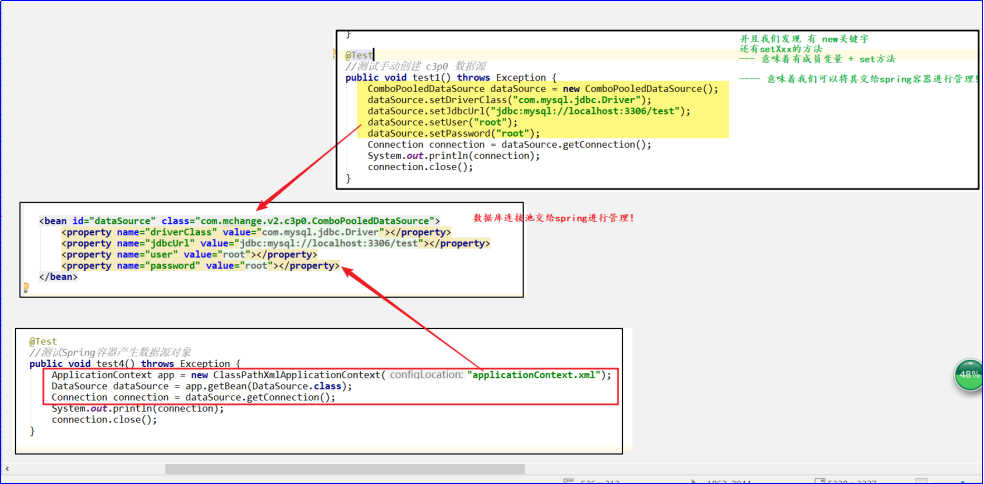Click the property name="user" line

[189, 255]
